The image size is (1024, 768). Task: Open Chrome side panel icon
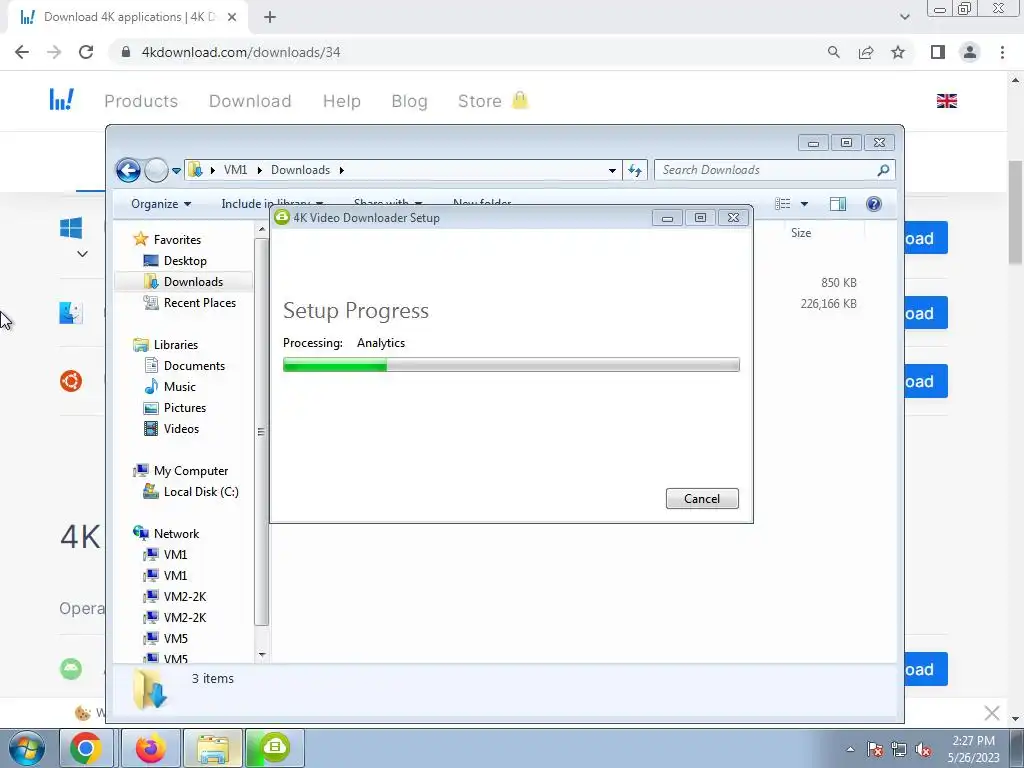[x=938, y=52]
